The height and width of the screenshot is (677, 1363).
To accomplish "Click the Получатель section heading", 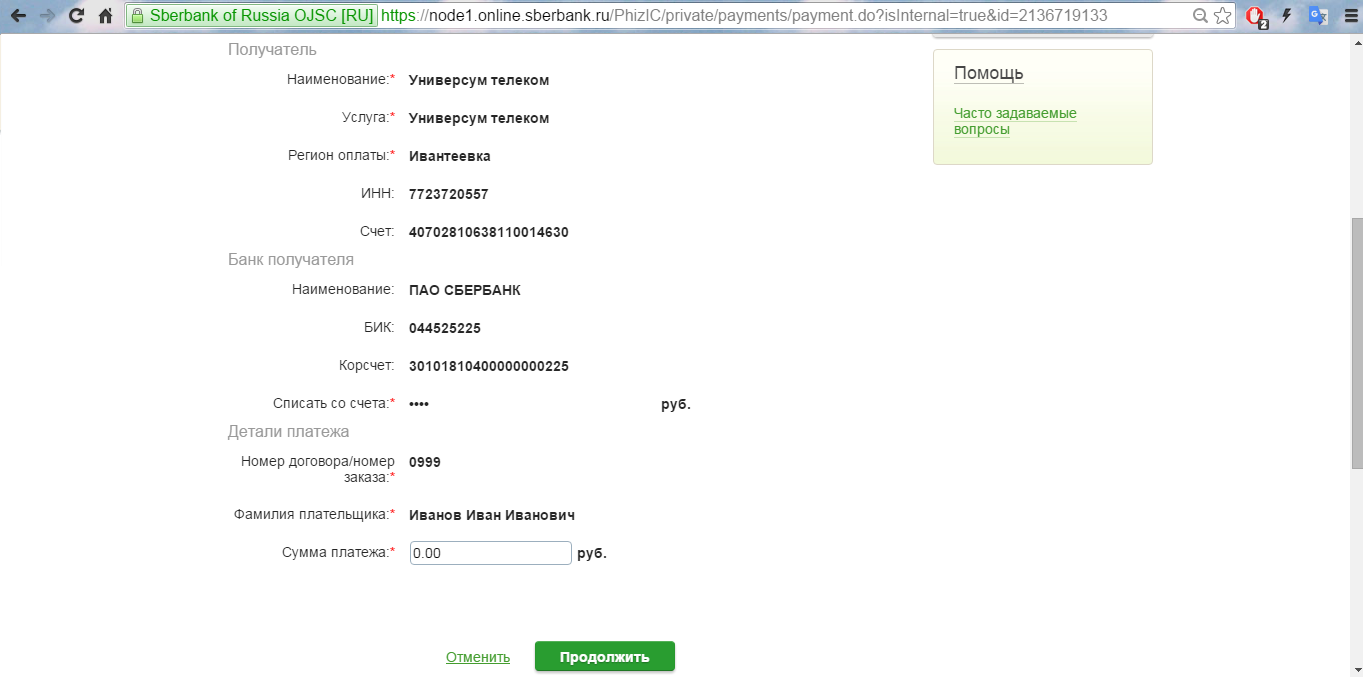I will click(x=272, y=49).
